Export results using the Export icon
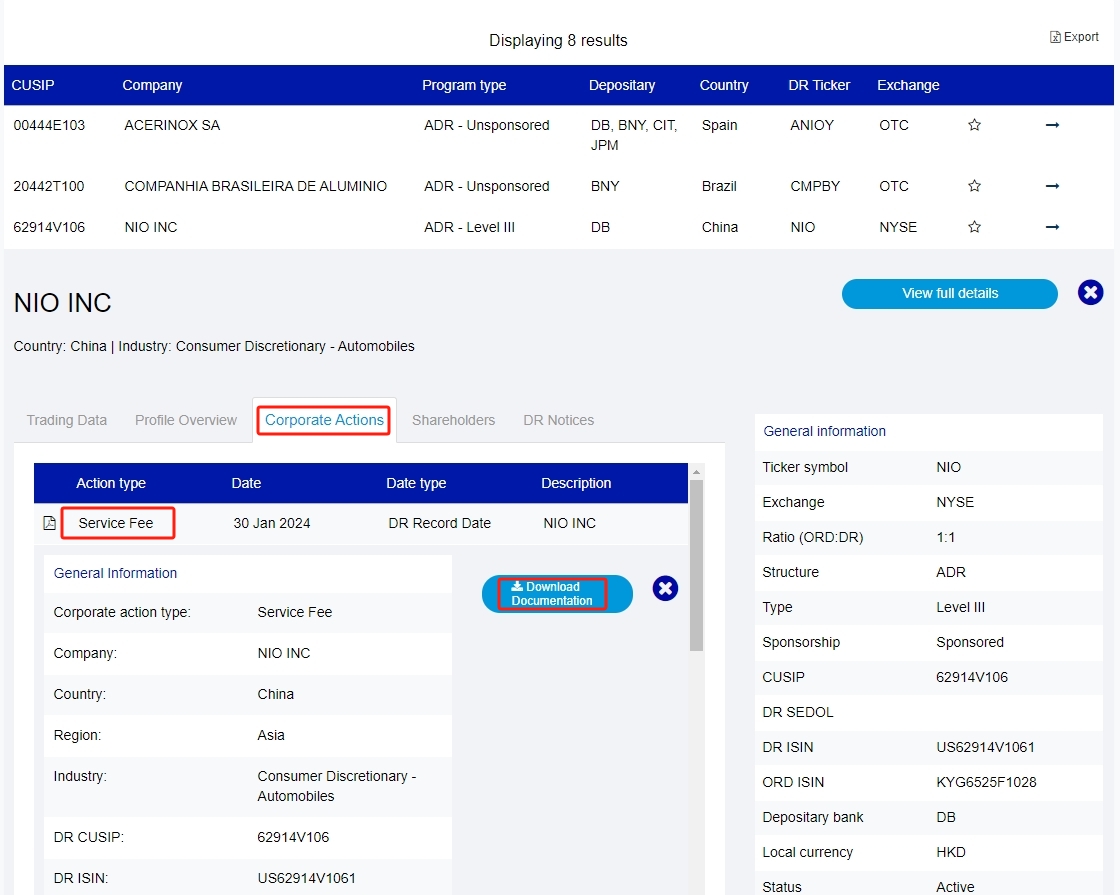 click(1074, 37)
